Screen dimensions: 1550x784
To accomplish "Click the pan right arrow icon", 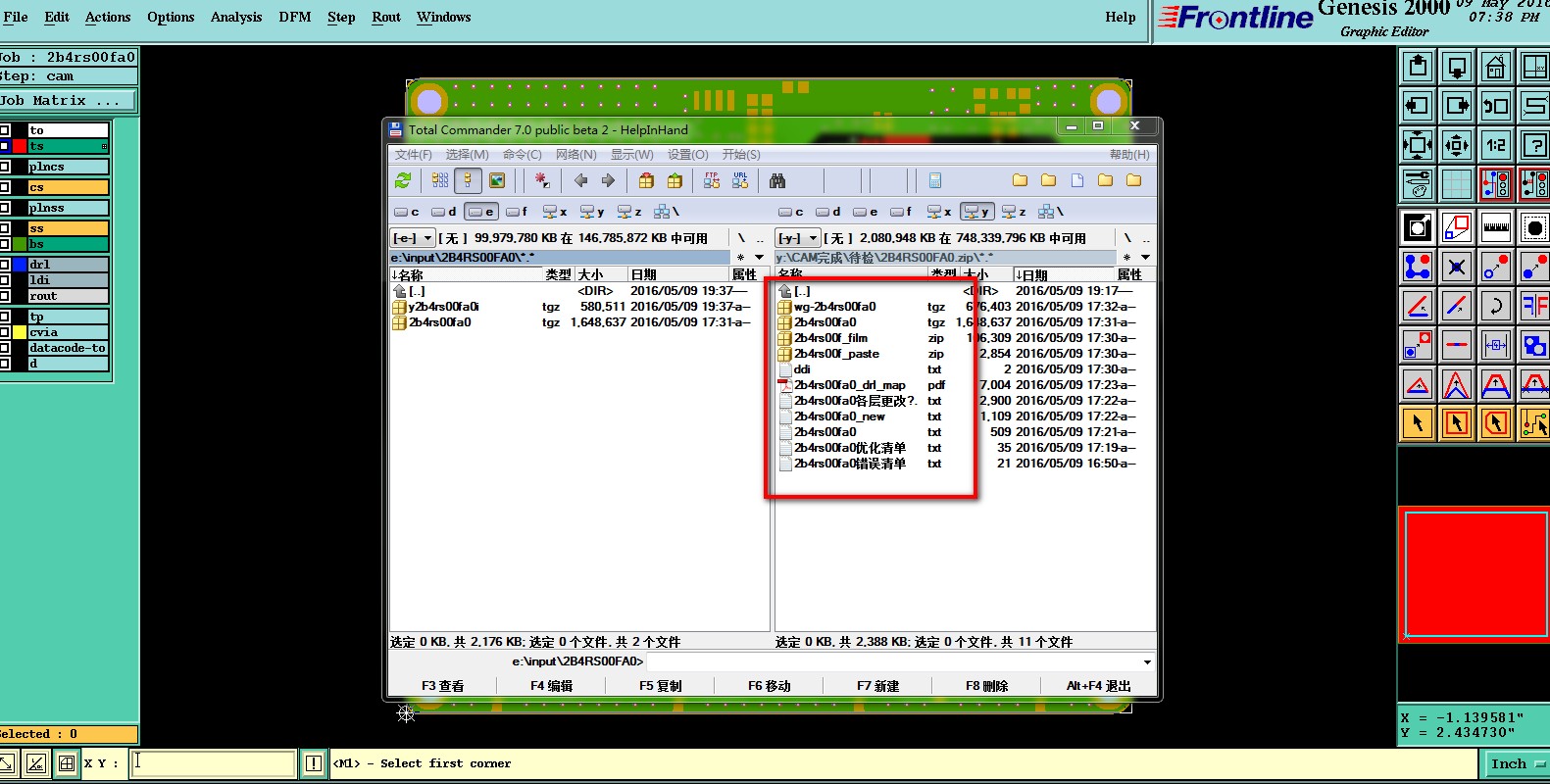I will (1457, 106).
